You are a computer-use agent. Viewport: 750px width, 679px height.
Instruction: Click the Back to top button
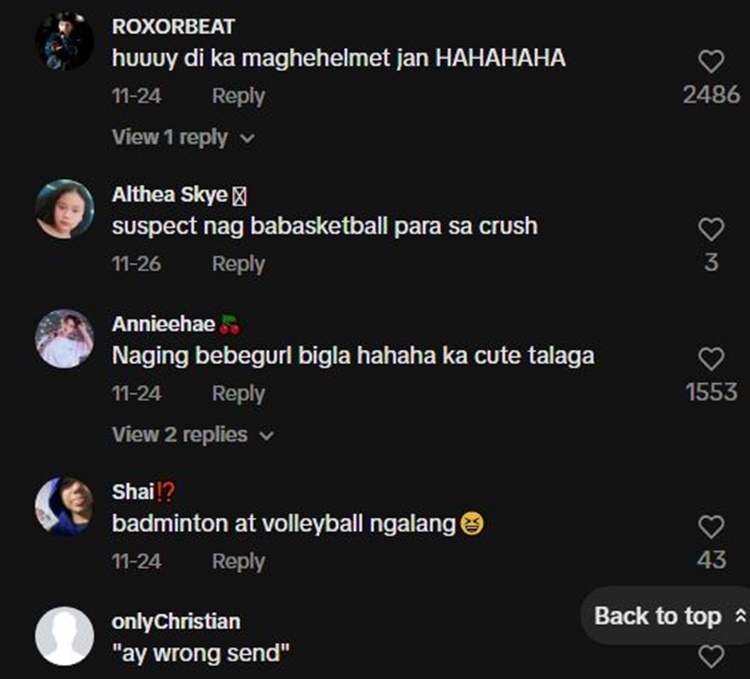[x=666, y=616]
